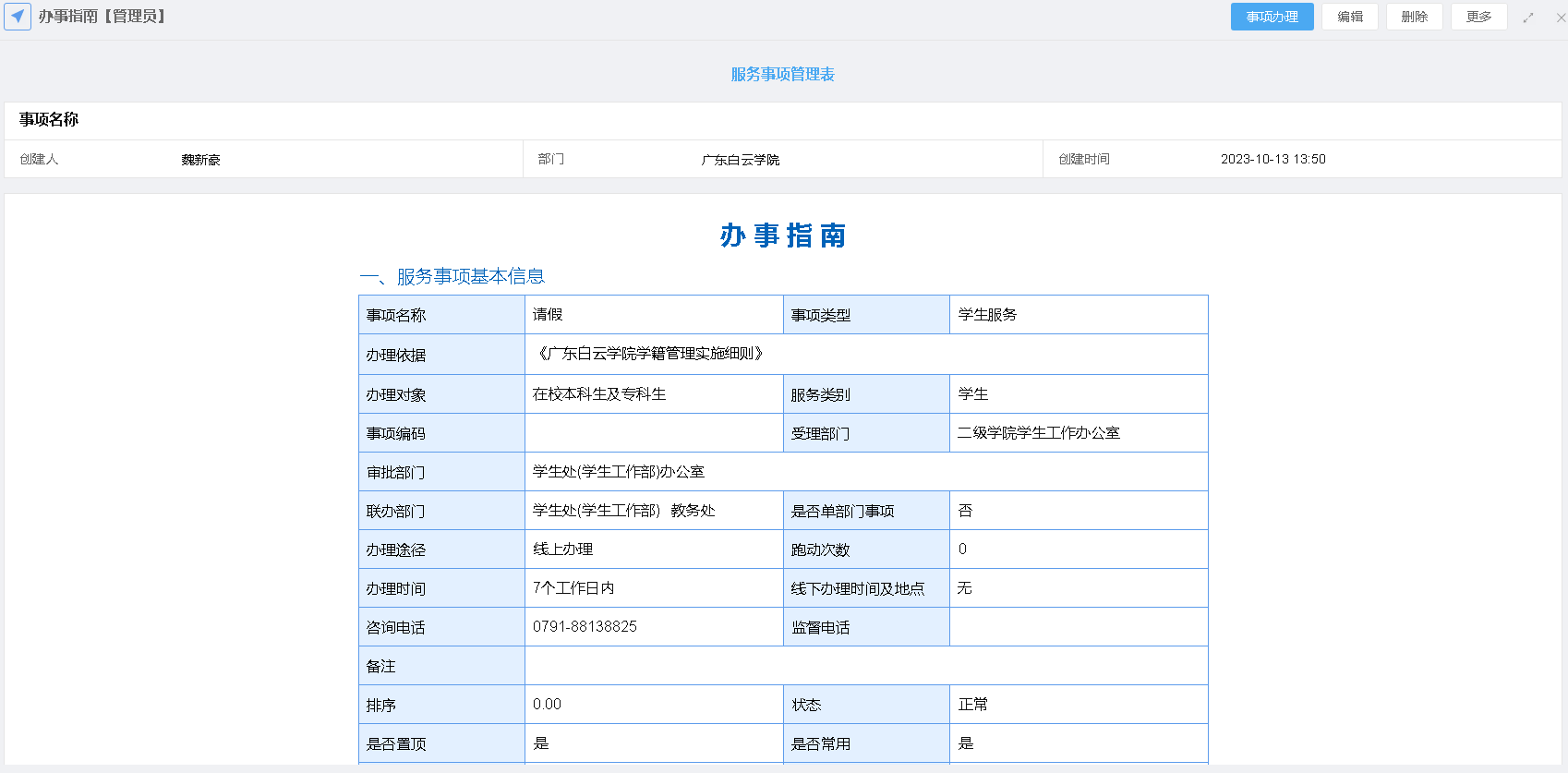Click the fullscreen expand arrows icon
Image resolution: width=1568 pixels, height=773 pixels.
click(x=1528, y=18)
